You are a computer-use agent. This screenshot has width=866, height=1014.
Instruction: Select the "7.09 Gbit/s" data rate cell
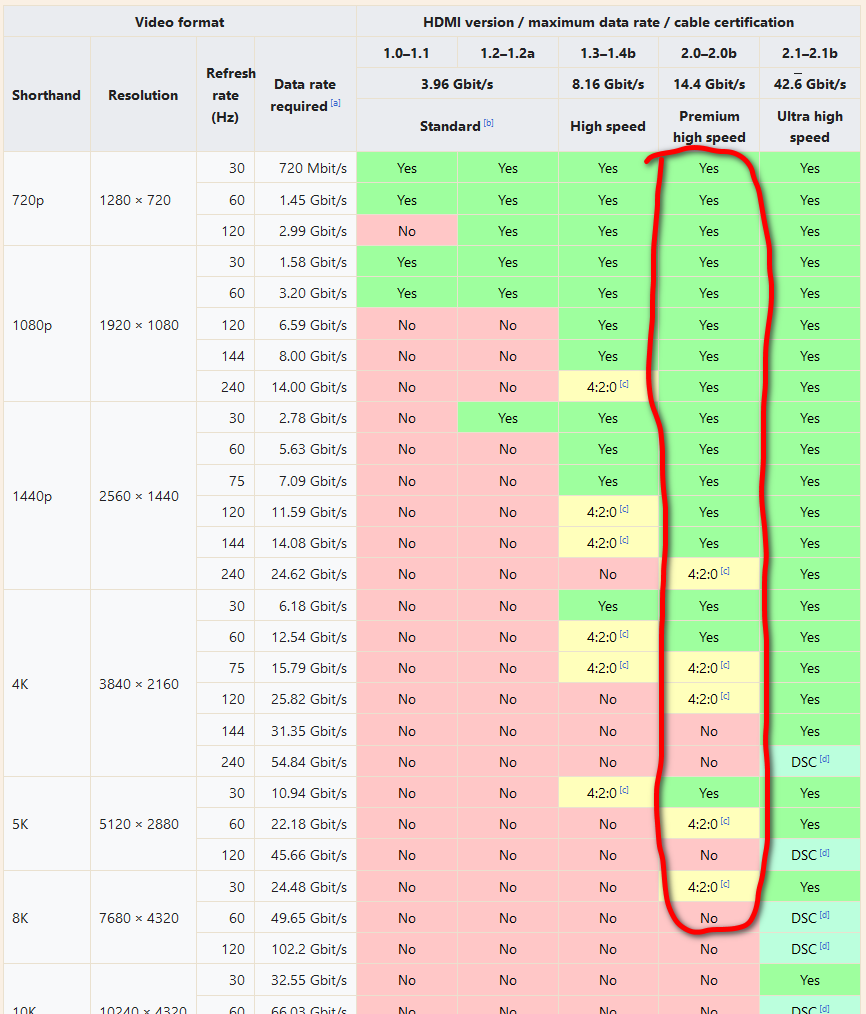[305, 480]
